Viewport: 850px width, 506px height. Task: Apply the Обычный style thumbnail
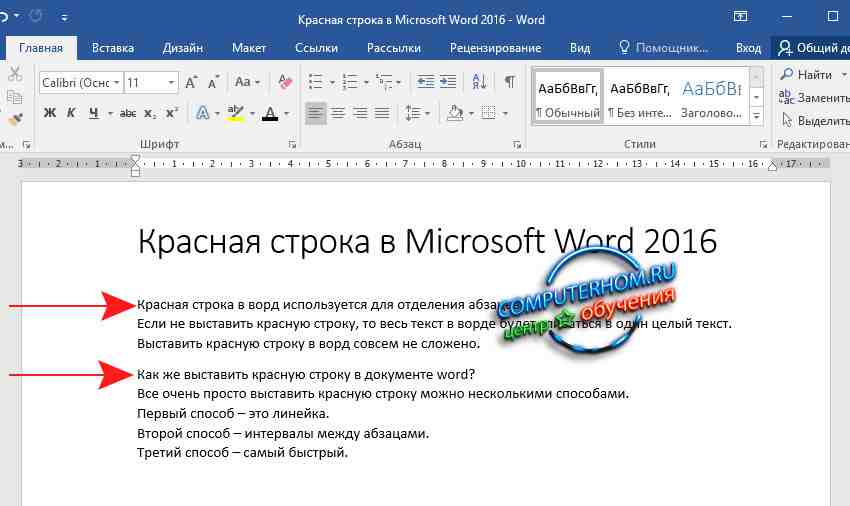click(x=567, y=98)
